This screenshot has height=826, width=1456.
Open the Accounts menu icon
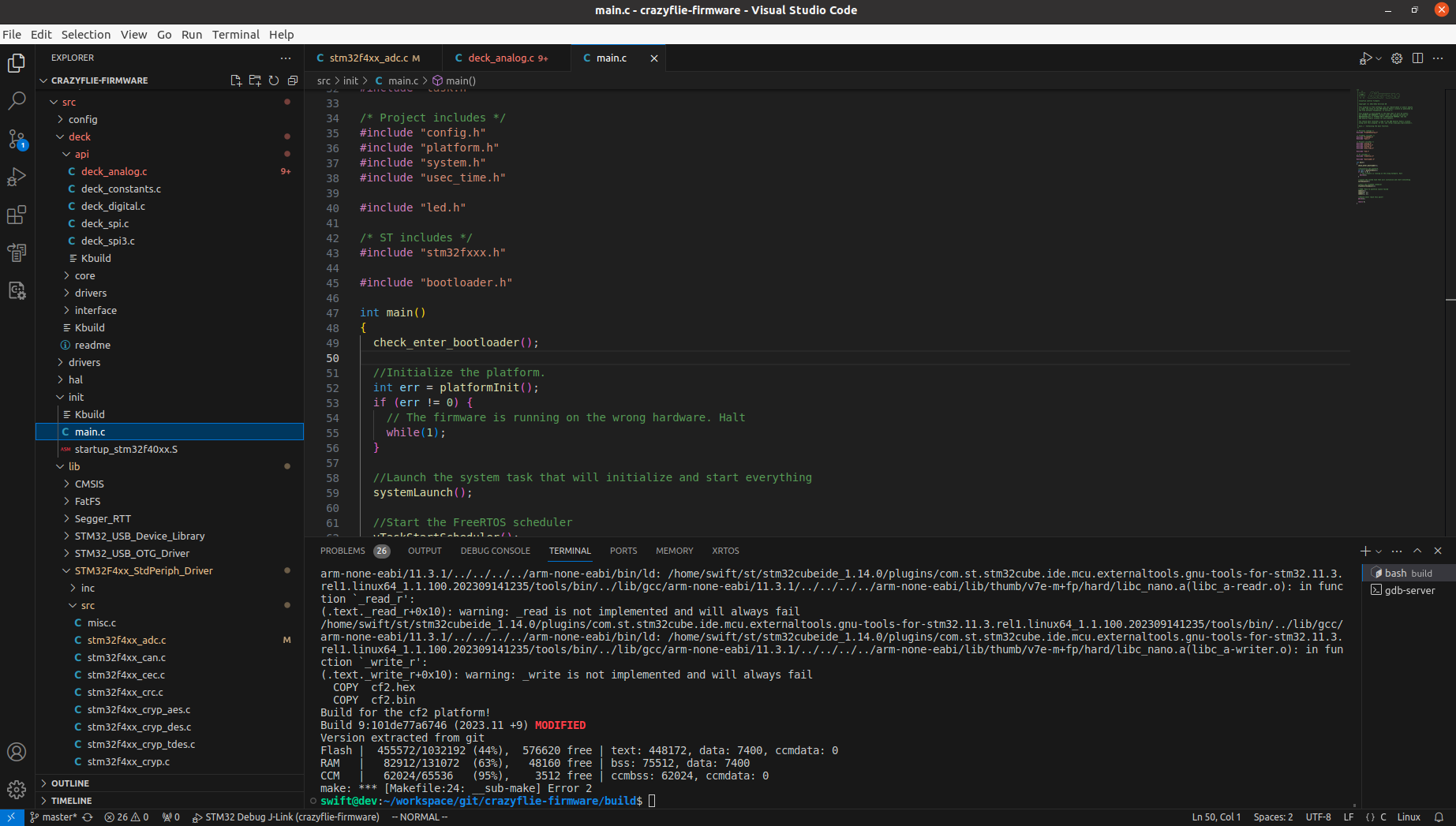17,752
